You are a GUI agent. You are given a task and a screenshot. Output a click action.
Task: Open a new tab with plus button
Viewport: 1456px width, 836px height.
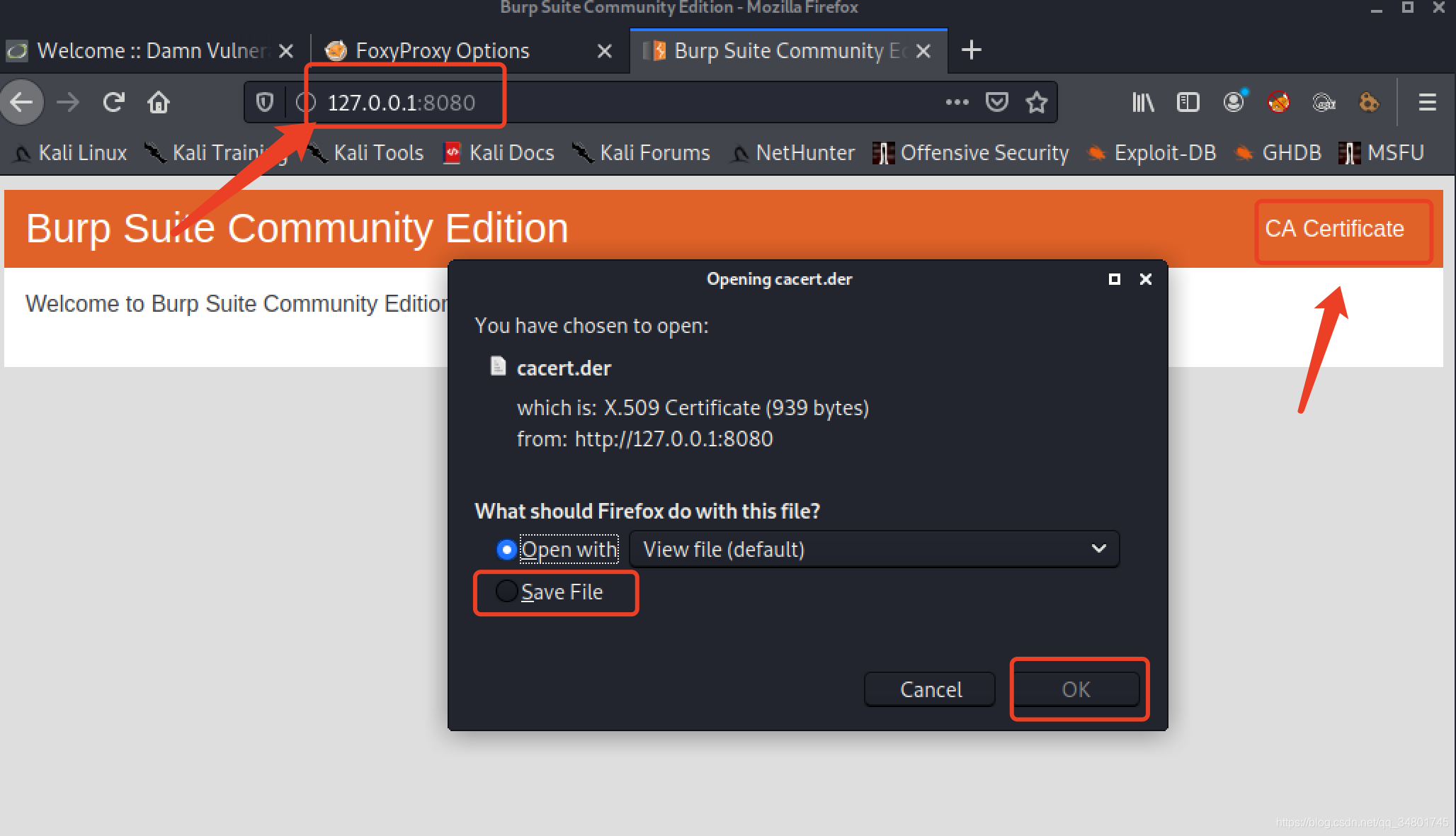[x=971, y=50]
